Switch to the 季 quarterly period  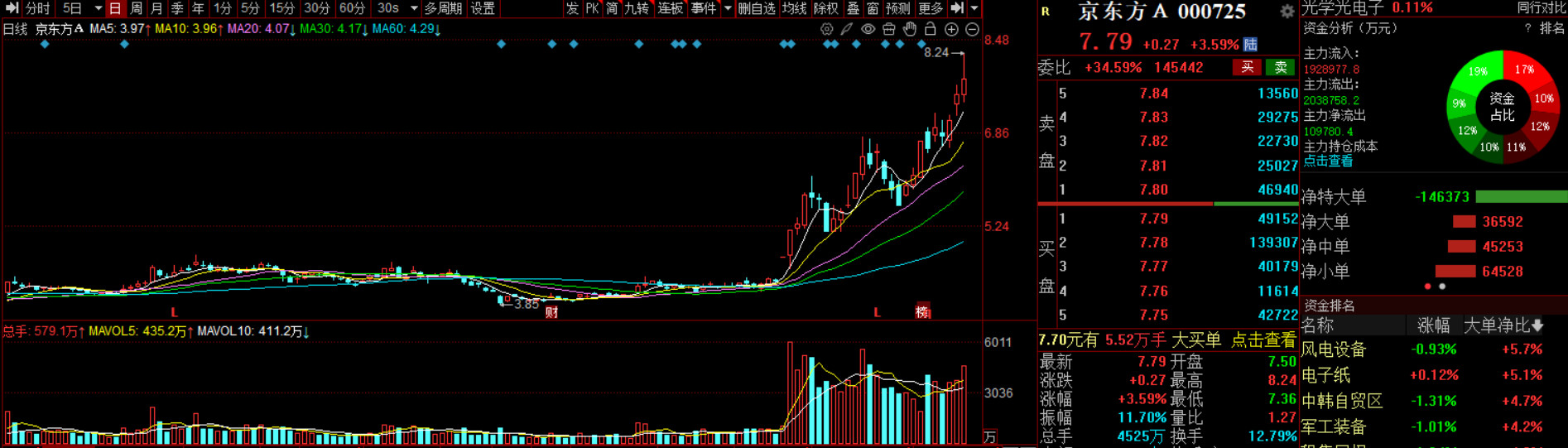pyautogui.click(x=177, y=8)
